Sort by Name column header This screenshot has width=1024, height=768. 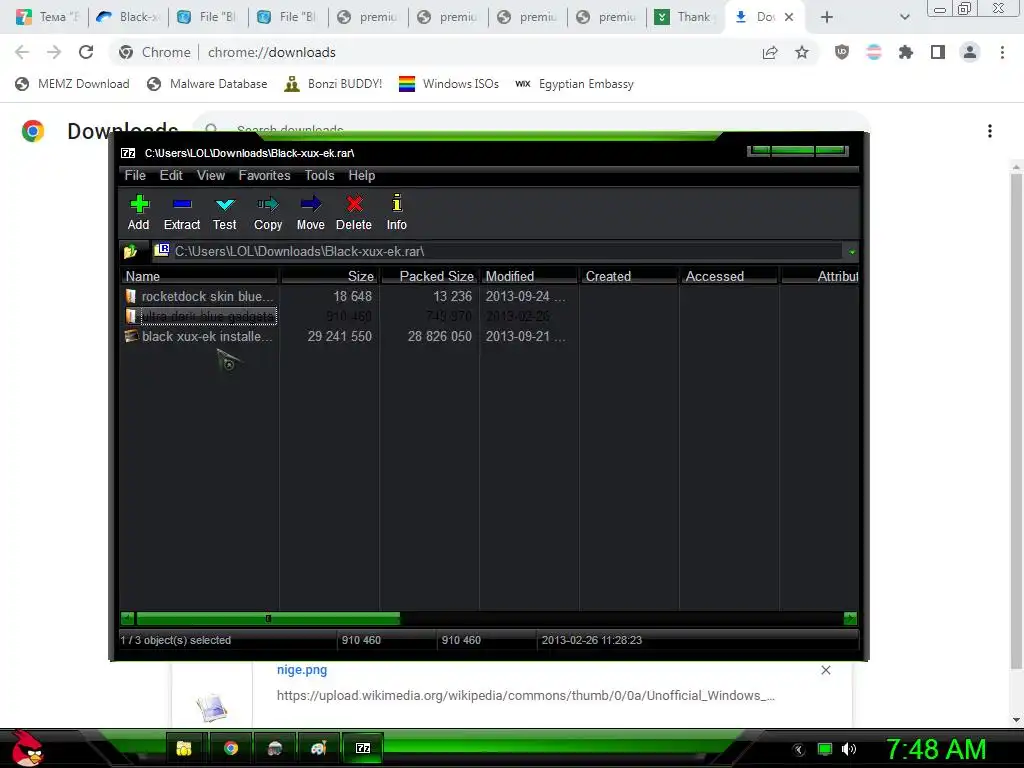click(x=200, y=276)
